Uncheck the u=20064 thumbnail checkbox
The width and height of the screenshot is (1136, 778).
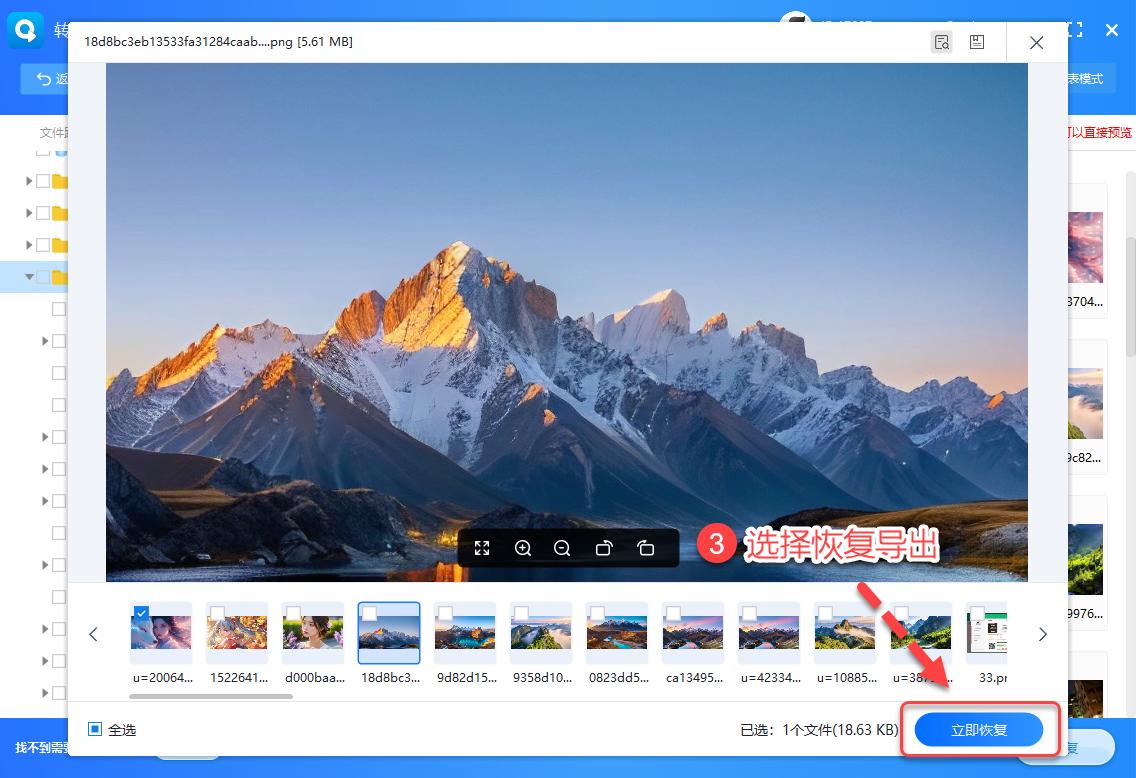point(141,613)
